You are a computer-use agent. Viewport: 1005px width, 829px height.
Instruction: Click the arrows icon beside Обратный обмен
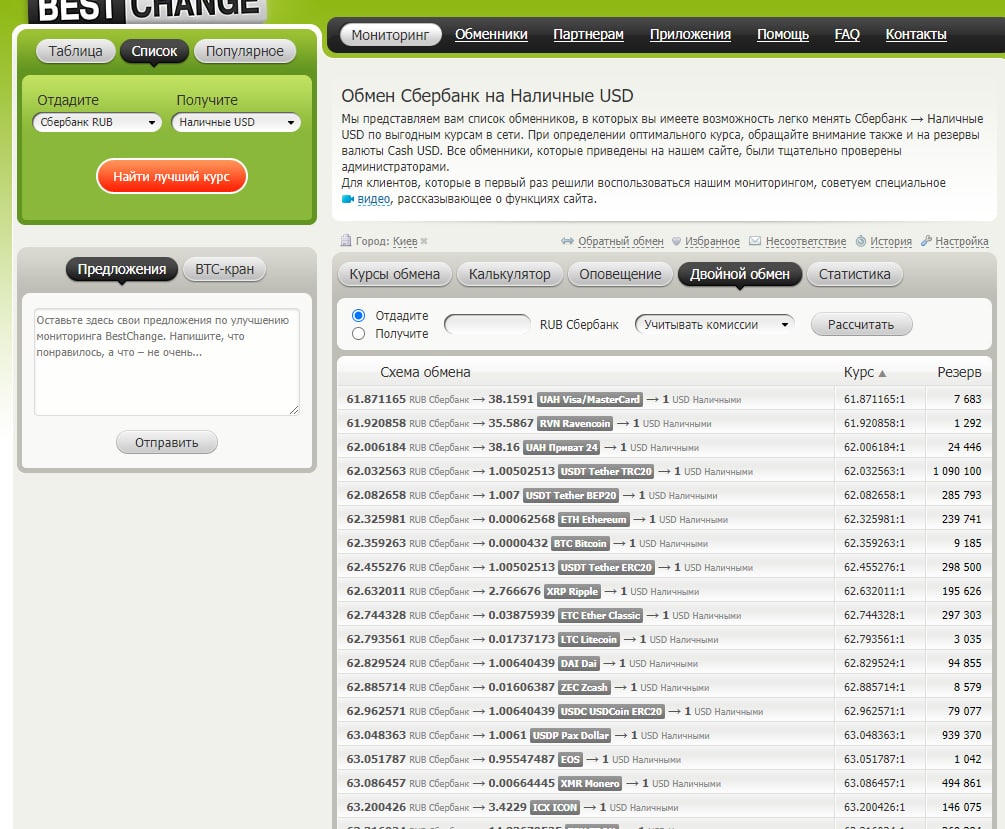pyautogui.click(x=567, y=241)
